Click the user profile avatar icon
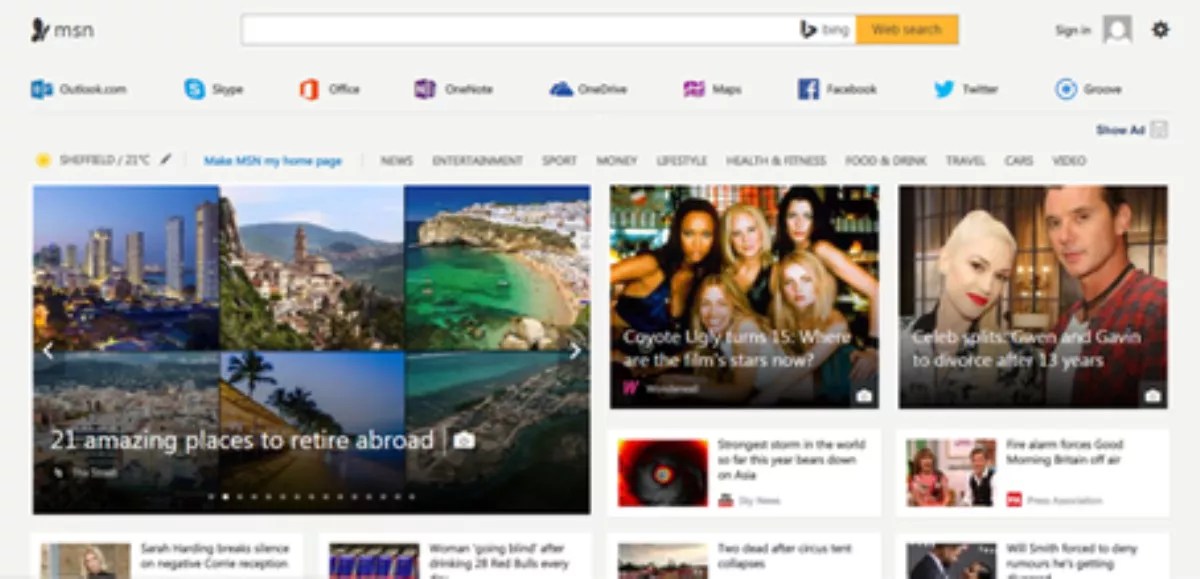Screen dimensions: 1200x579 1117,30
